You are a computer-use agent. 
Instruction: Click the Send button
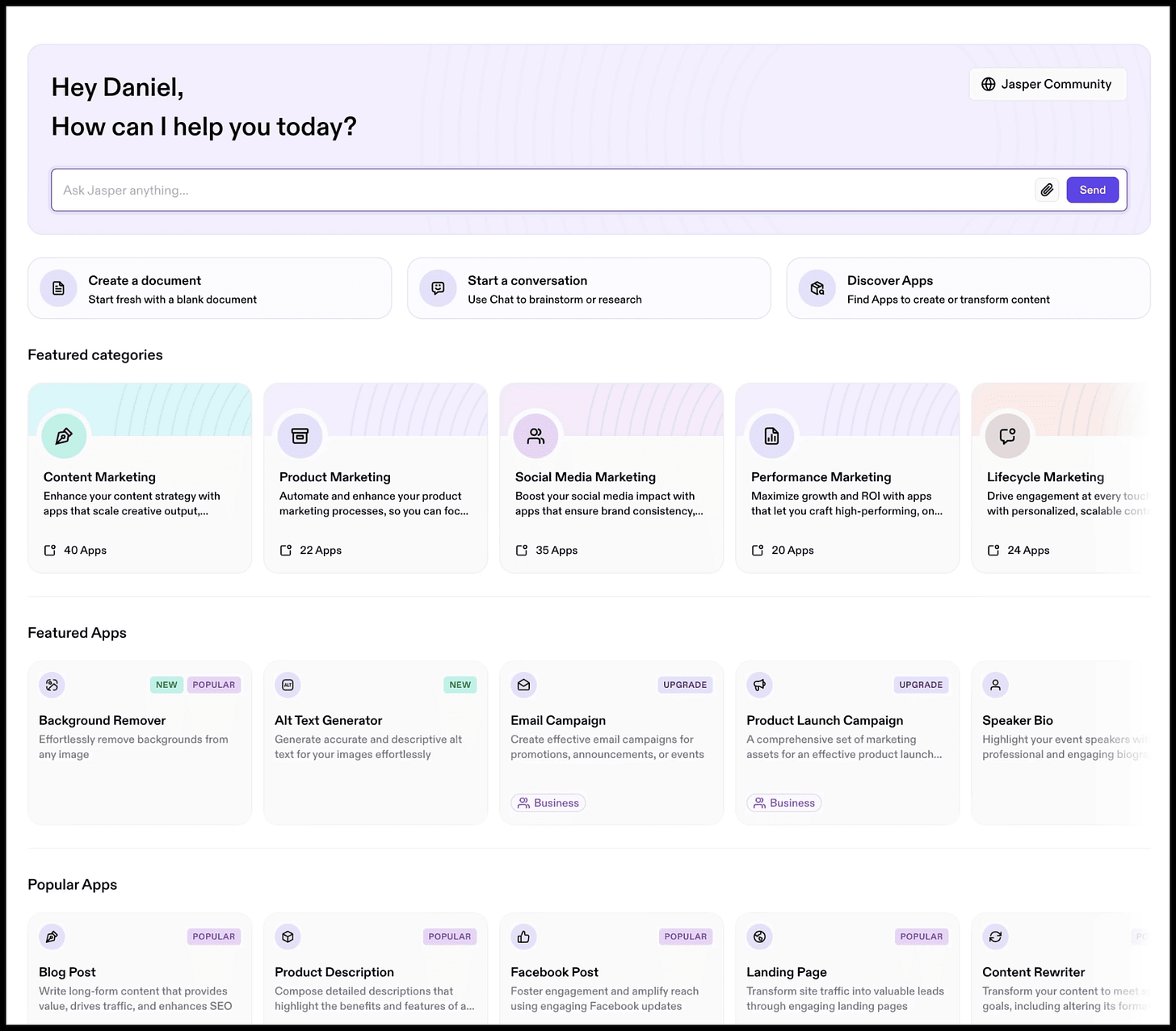(1092, 190)
